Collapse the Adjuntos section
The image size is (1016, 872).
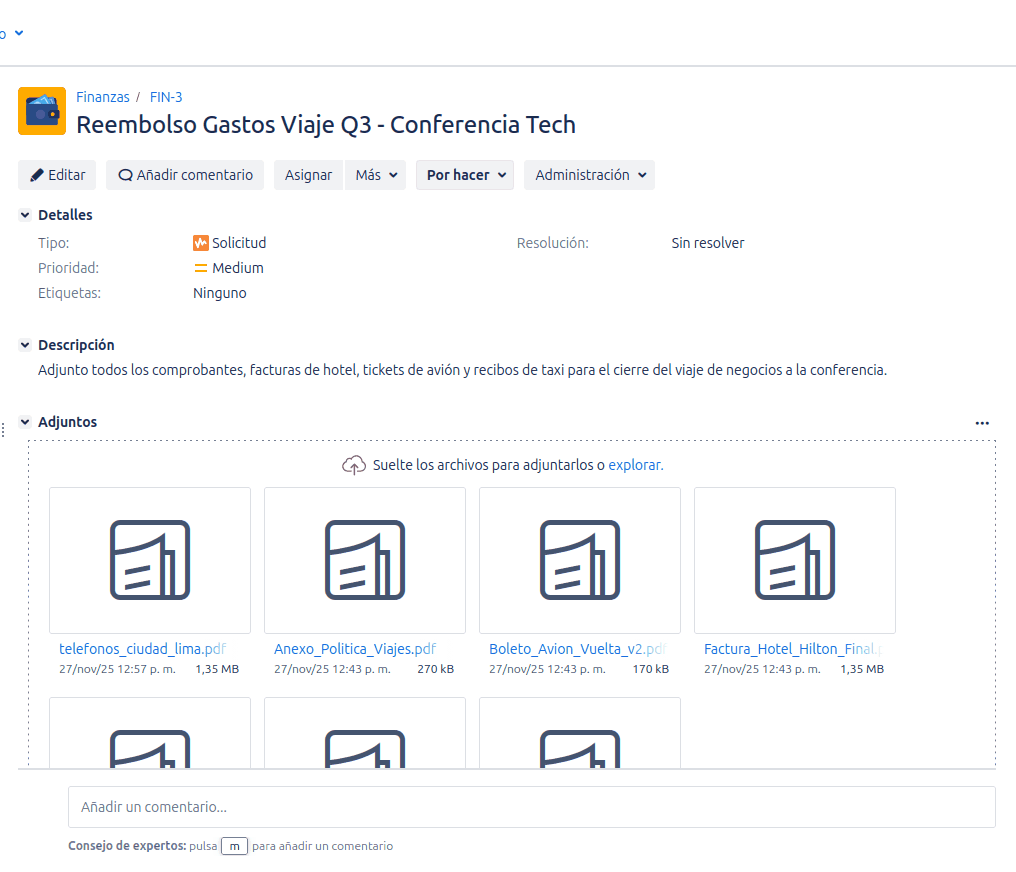pyautogui.click(x=24, y=421)
